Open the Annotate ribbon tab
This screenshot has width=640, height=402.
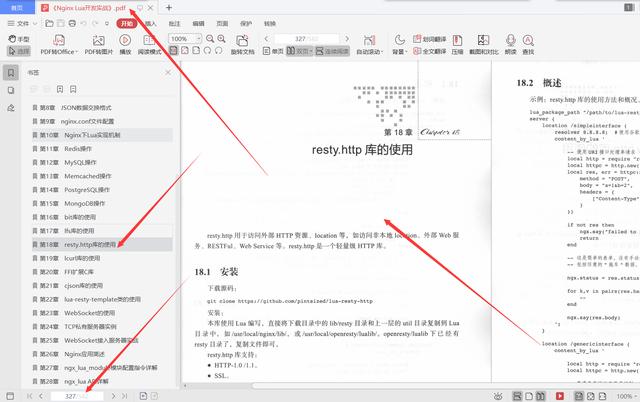[174, 24]
